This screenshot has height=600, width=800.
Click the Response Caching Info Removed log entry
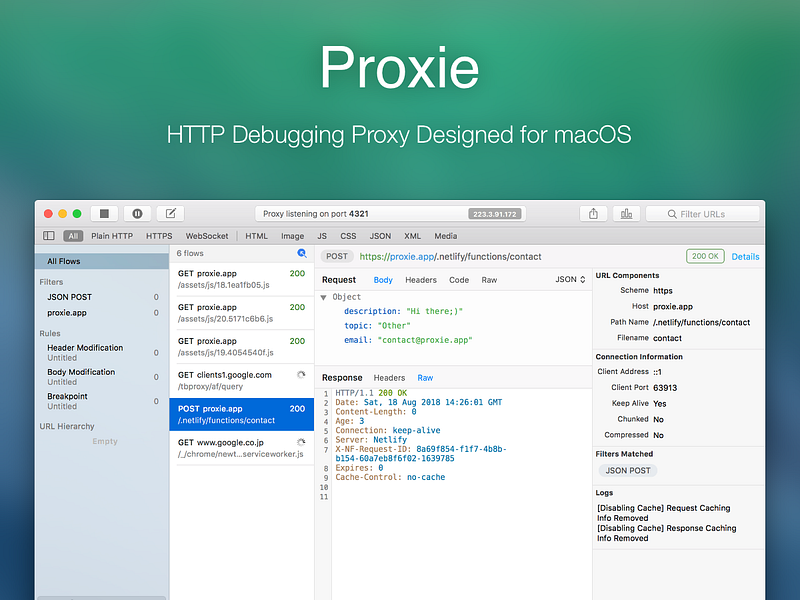pos(666,533)
